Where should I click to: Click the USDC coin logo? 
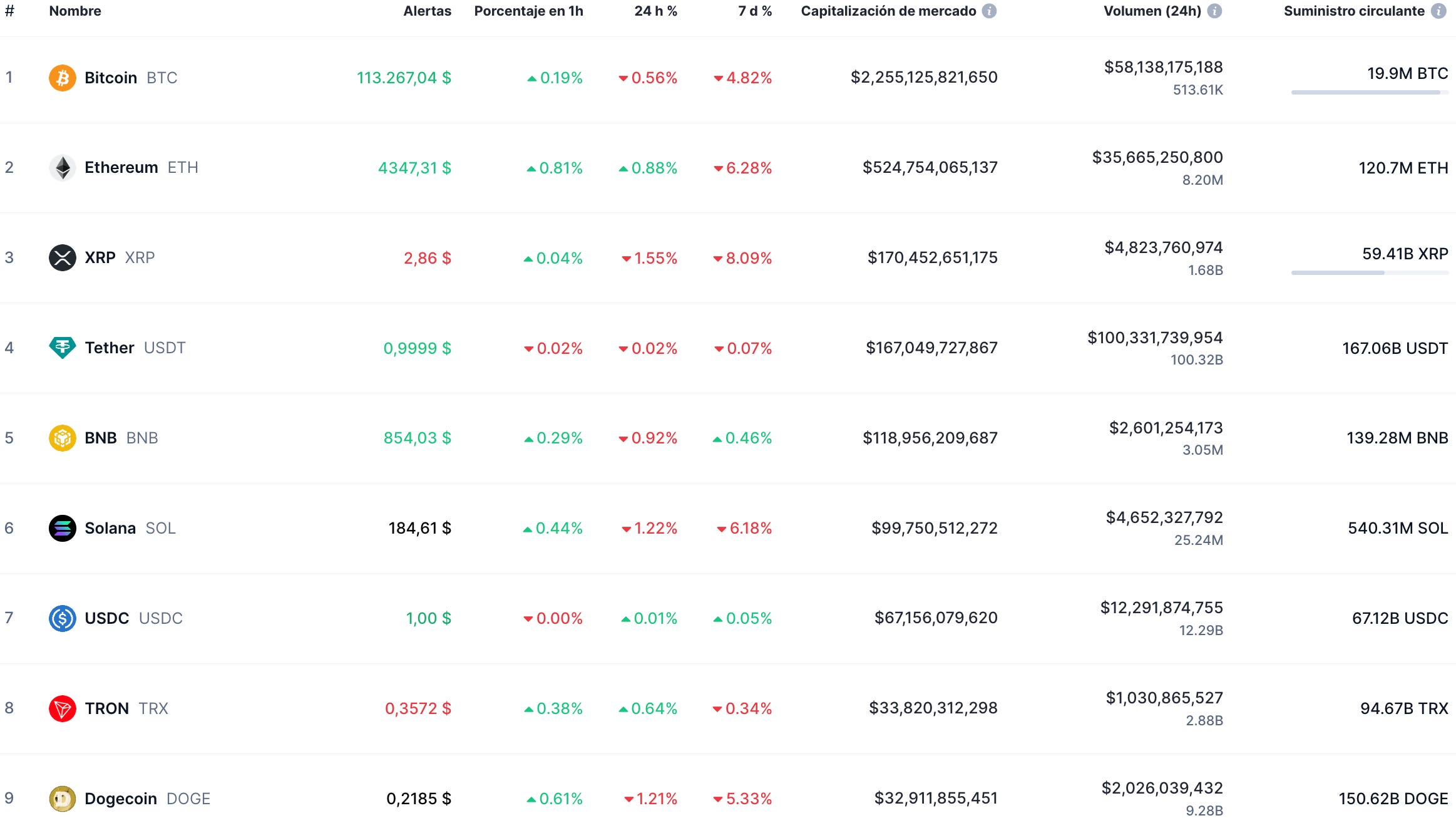pyautogui.click(x=62, y=618)
